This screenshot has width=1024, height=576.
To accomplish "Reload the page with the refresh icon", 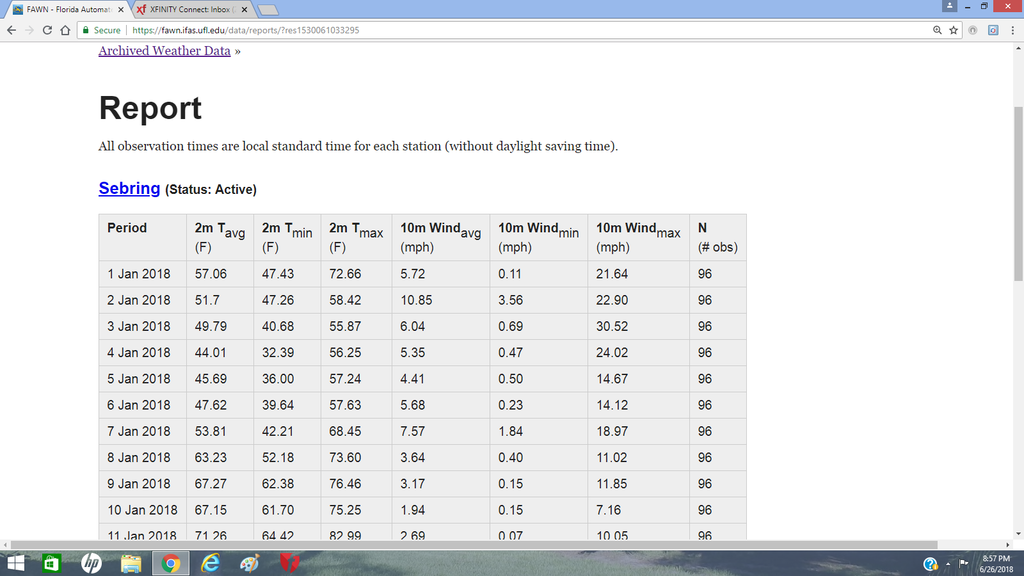I will point(46,30).
